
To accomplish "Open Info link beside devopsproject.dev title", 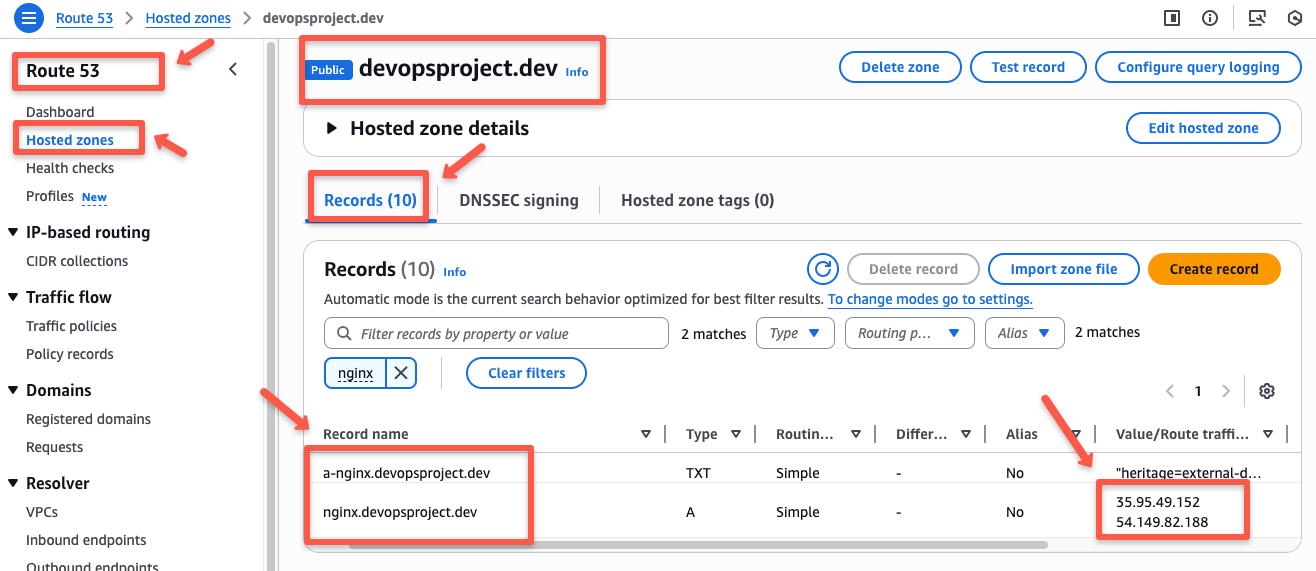I will click(577, 72).
